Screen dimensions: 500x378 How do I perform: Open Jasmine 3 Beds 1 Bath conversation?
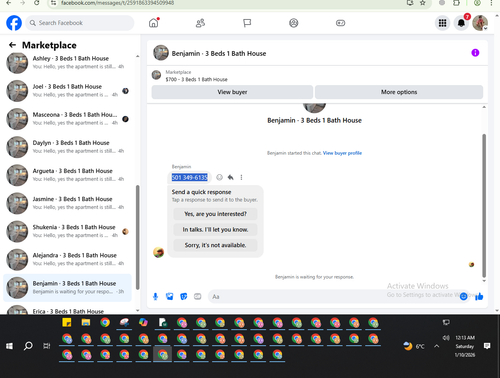click(x=68, y=203)
